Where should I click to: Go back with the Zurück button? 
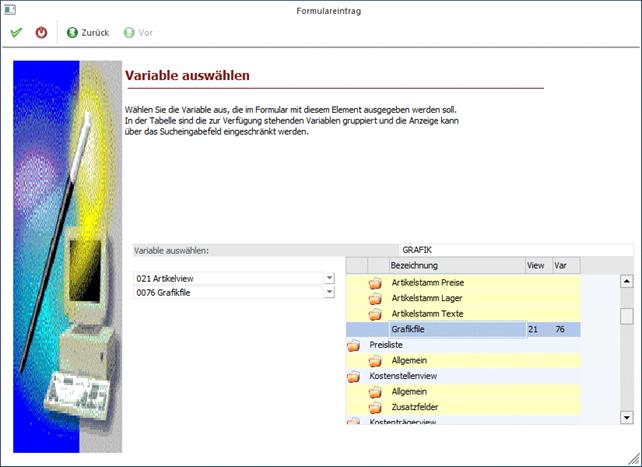(x=88, y=33)
